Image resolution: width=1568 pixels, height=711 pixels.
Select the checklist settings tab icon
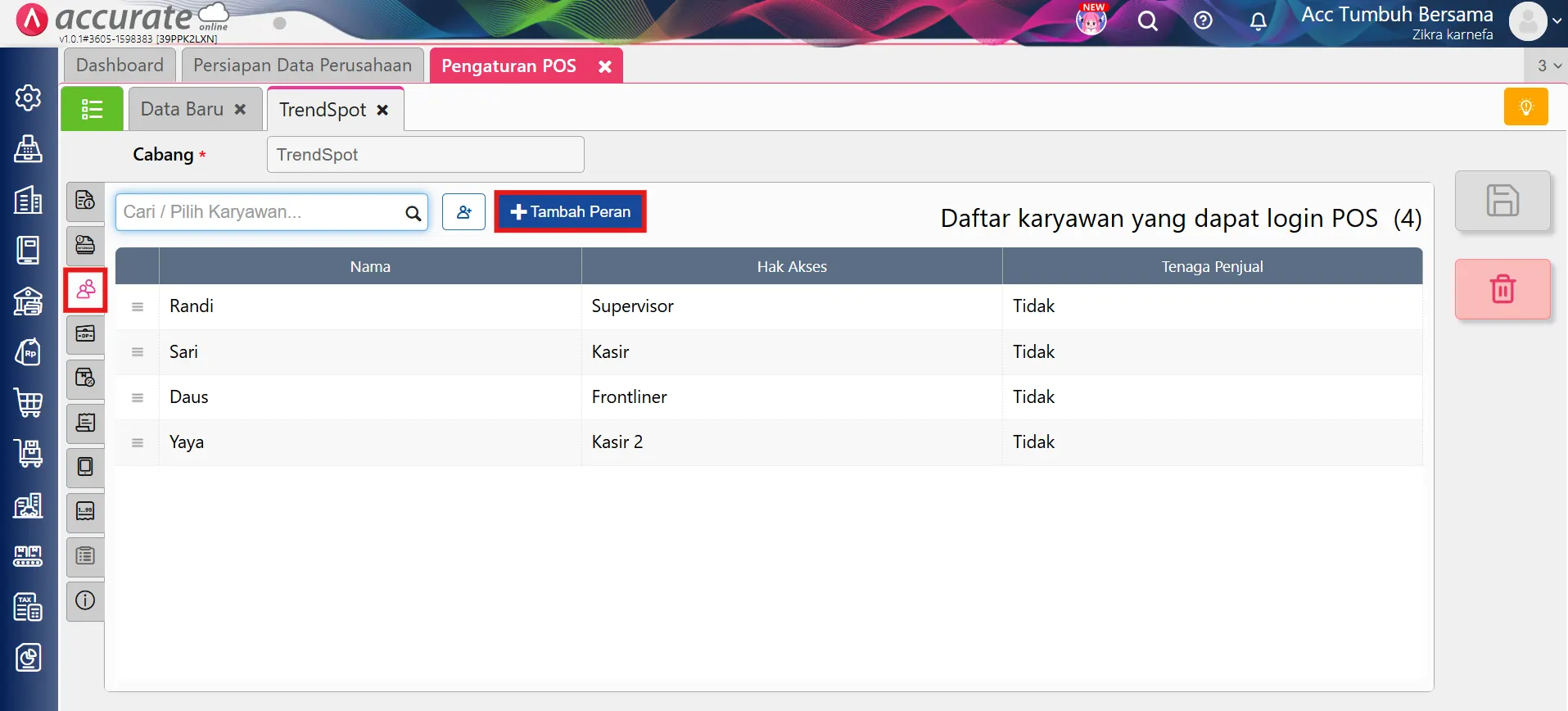pyautogui.click(x=85, y=556)
